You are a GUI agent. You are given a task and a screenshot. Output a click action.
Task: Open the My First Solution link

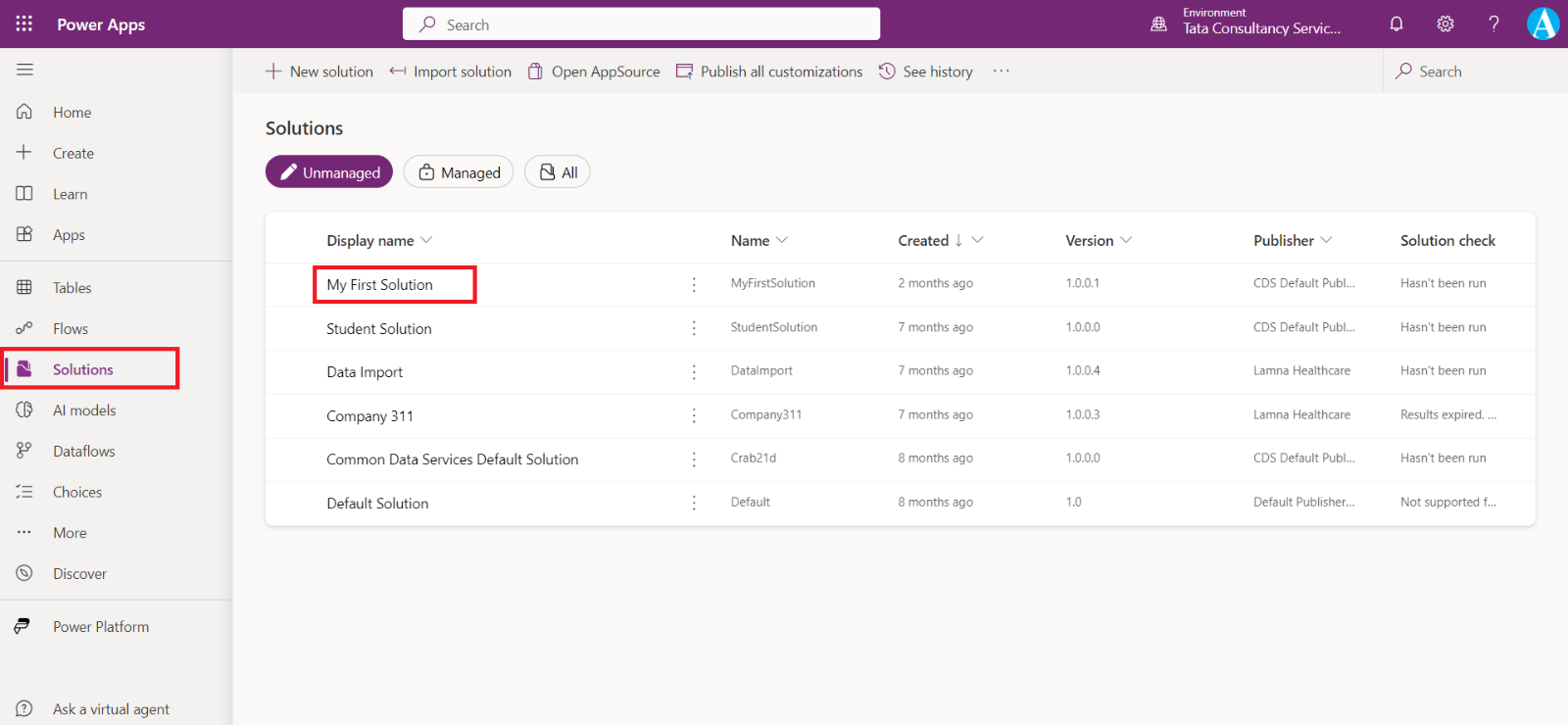379,285
